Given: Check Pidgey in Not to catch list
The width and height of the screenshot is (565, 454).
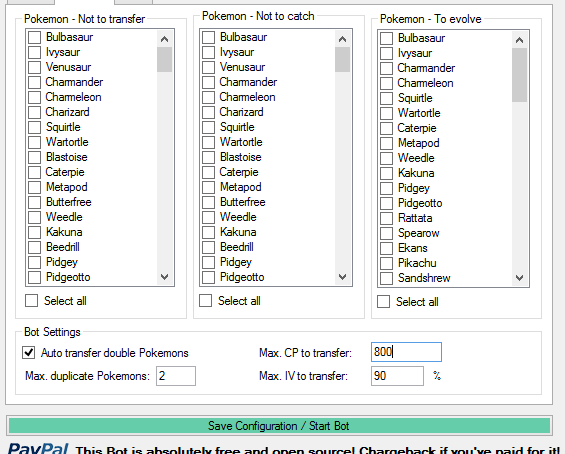Looking at the screenshot, I should pyautogui.click(x=209, y=262).
